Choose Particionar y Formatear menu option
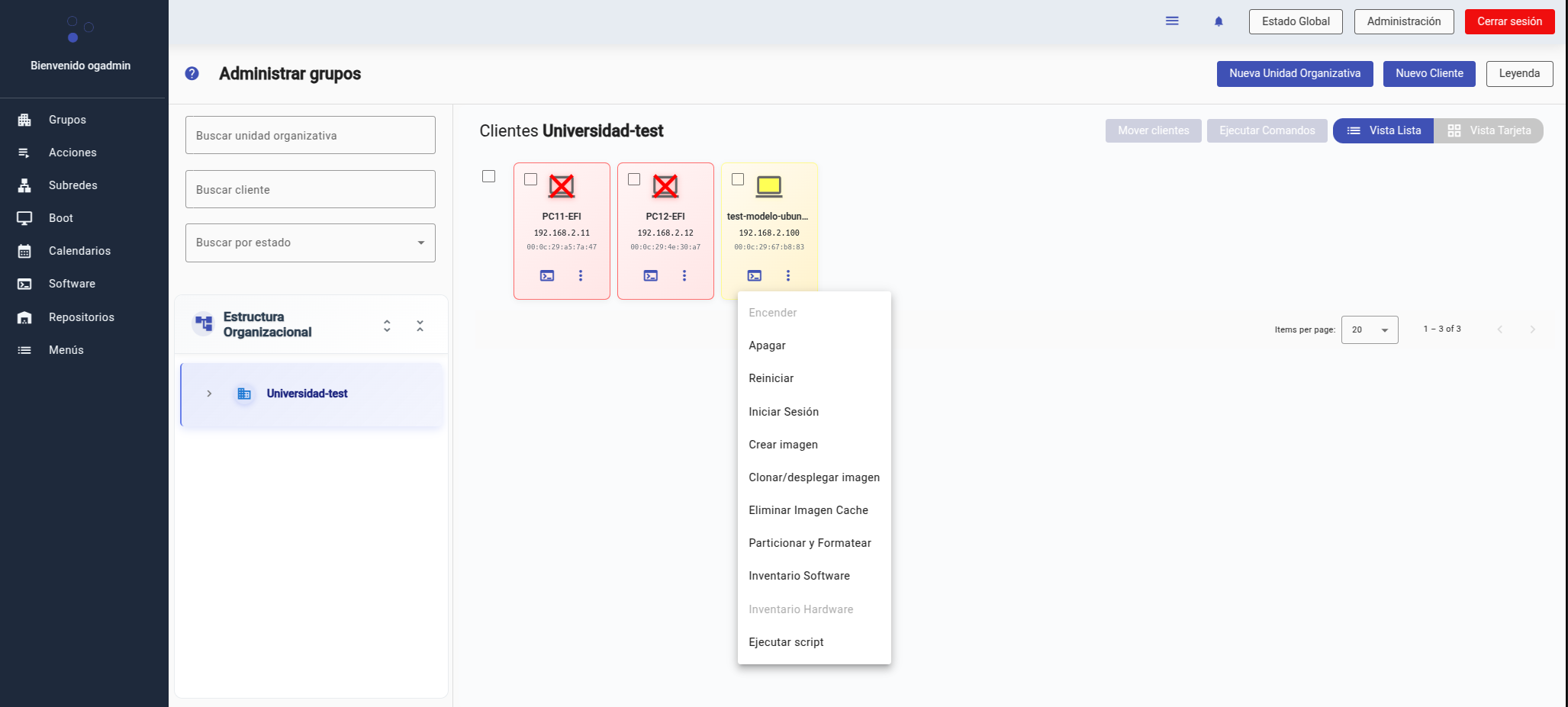The width and height of the screenshot is (1568, 707). click(810, 543)
